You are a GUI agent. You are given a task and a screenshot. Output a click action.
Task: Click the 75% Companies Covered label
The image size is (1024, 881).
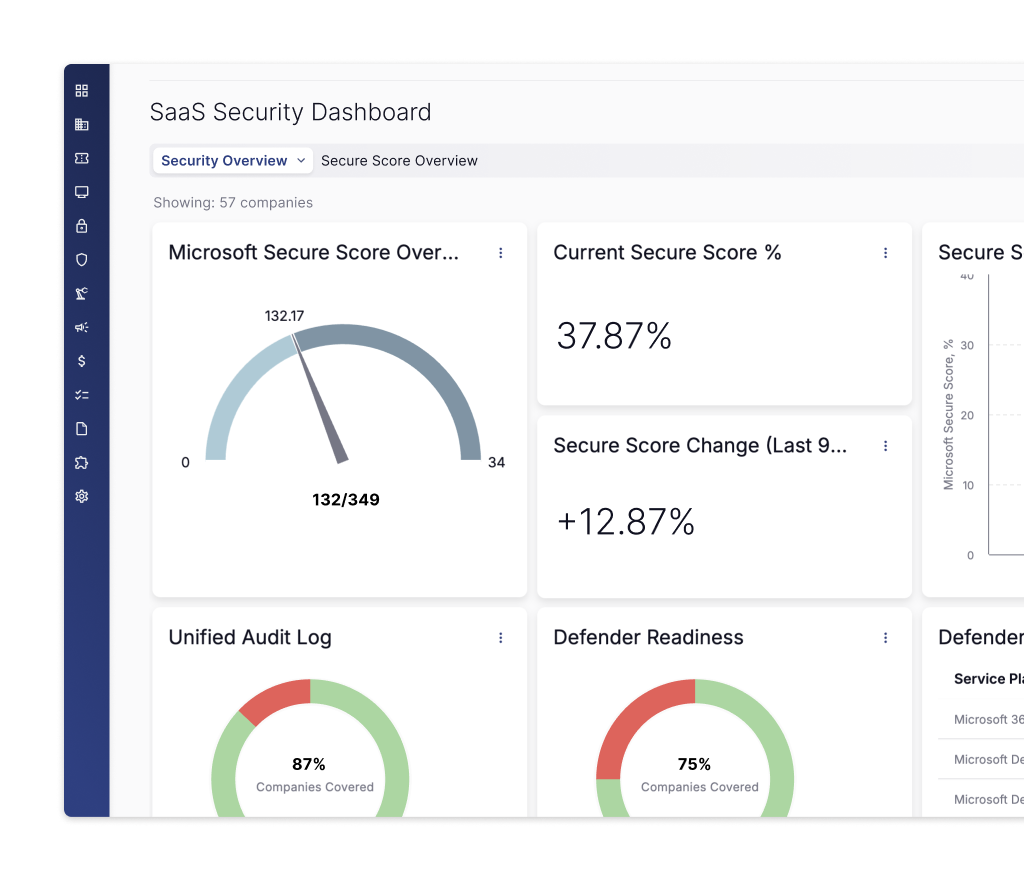click(699, 775)
